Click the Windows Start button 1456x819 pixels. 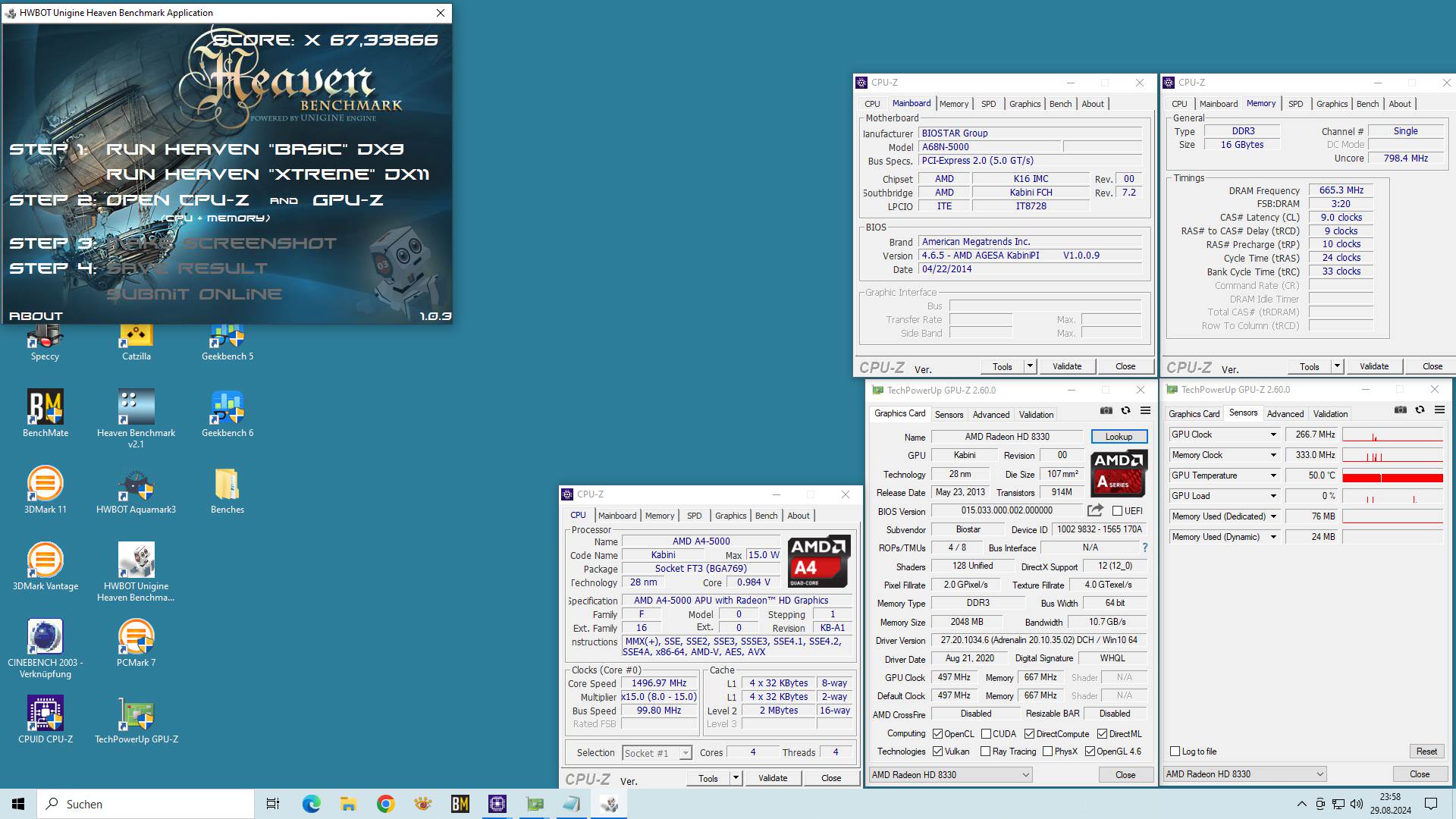pyautogui.click(x=18, y=804)
